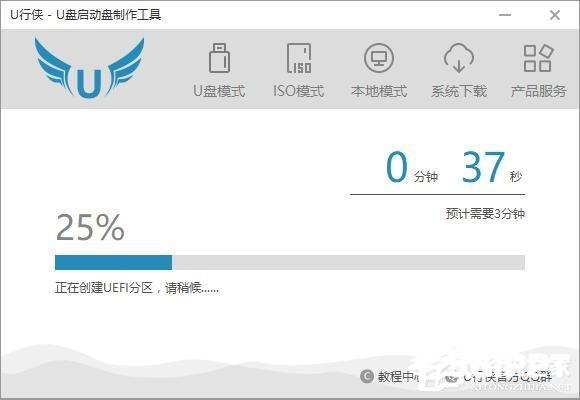Open the 产品服务 grid squares icon
The width and height of the screenshot is (580, 400).
coord(538,58)
